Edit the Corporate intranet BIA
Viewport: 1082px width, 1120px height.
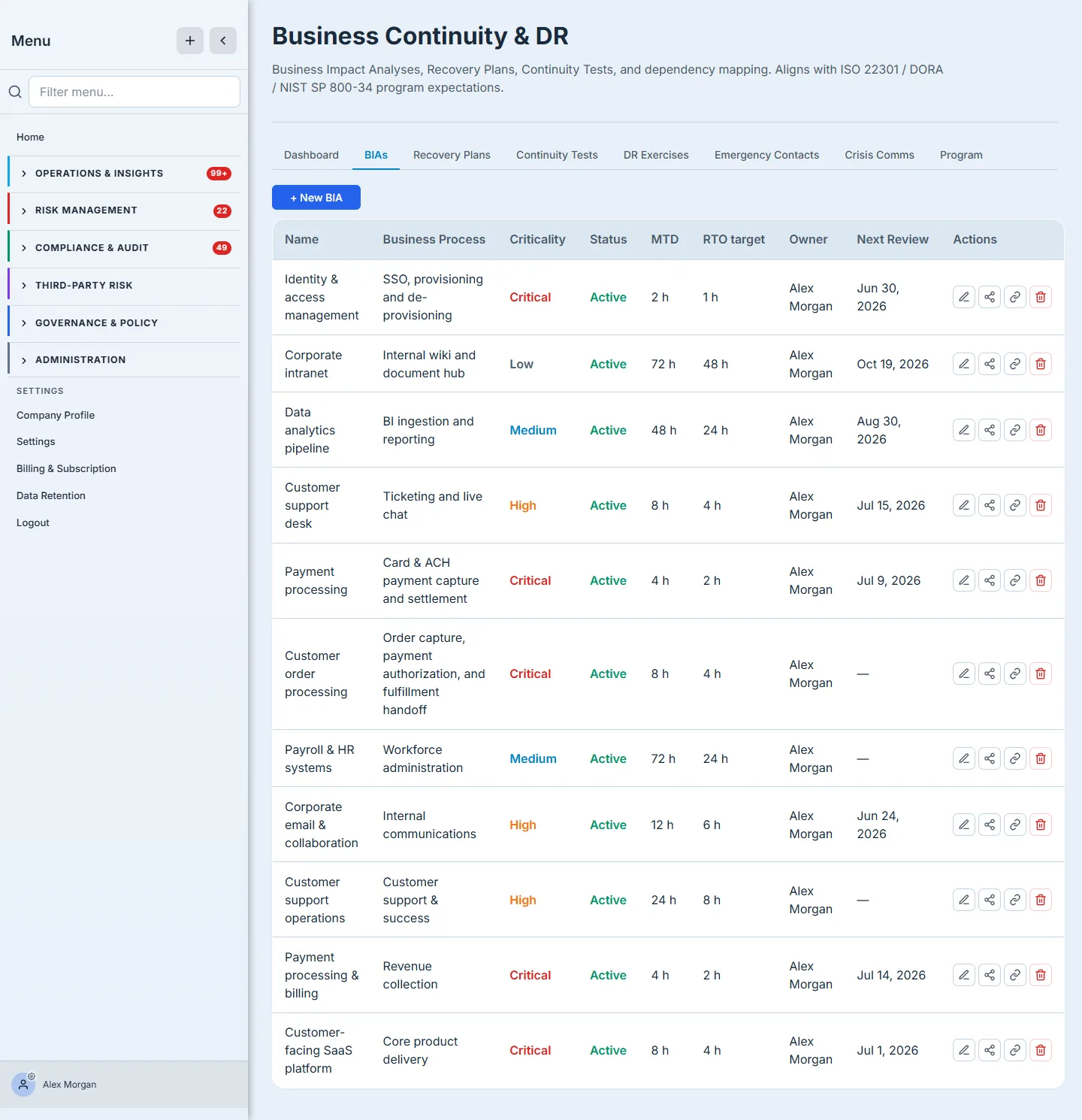(964, 364)
